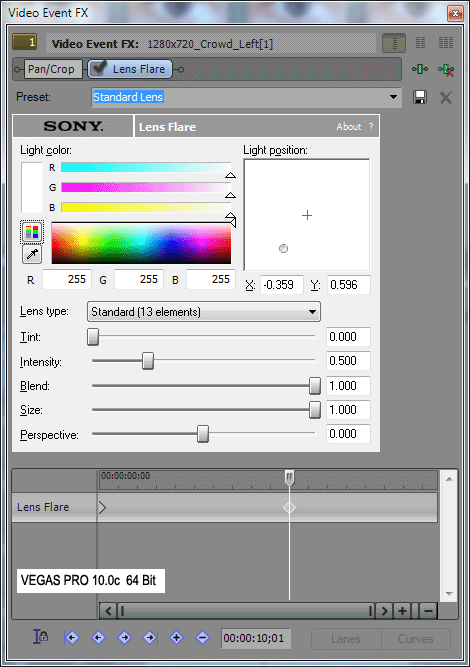Viewport: 470px width, 667px height.
Task: Click the X light position field
Action: tap(282, 285)
